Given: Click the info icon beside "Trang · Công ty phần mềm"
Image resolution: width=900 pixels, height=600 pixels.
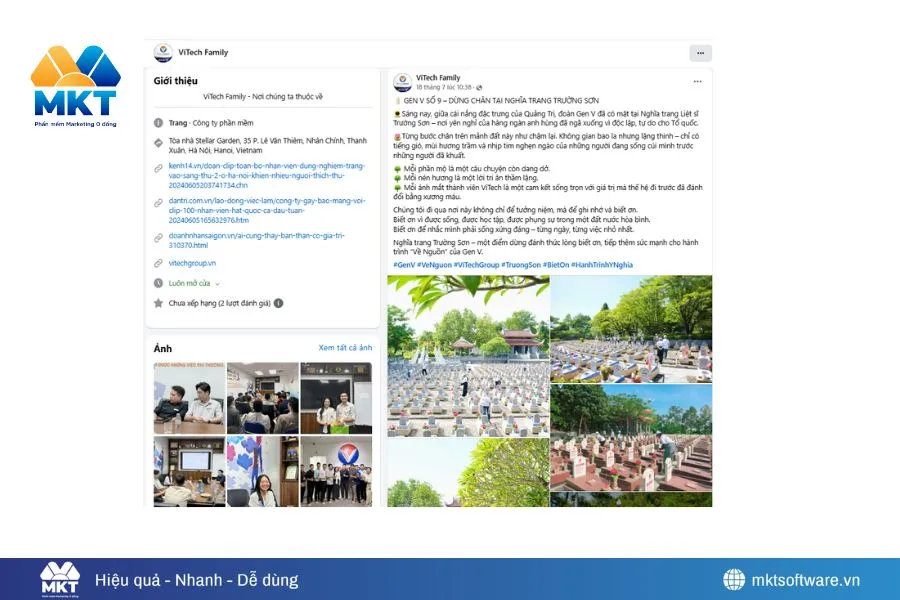Looking at the screenshot, I should click(x=158, y=121).
